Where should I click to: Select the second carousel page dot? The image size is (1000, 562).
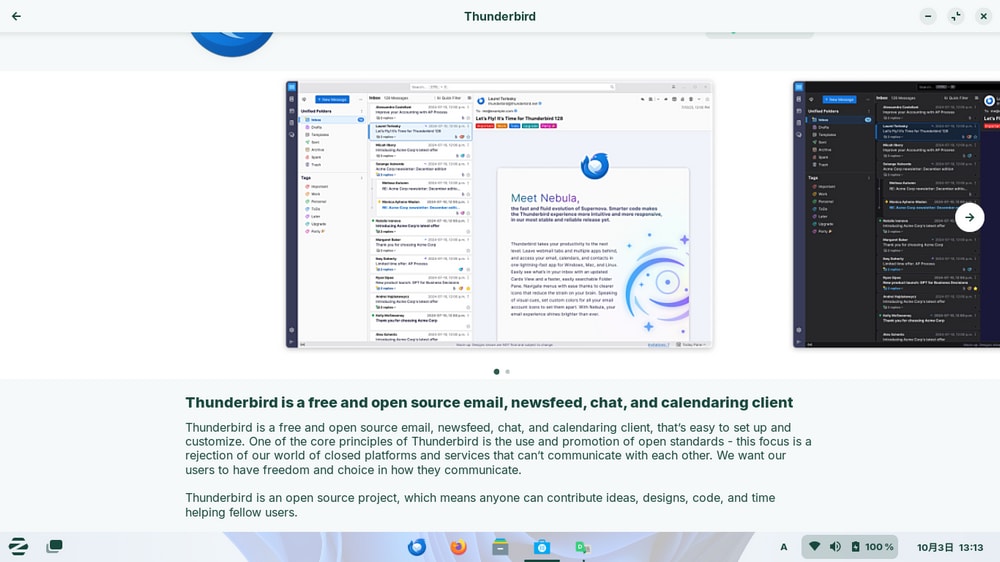click(508, 372)
